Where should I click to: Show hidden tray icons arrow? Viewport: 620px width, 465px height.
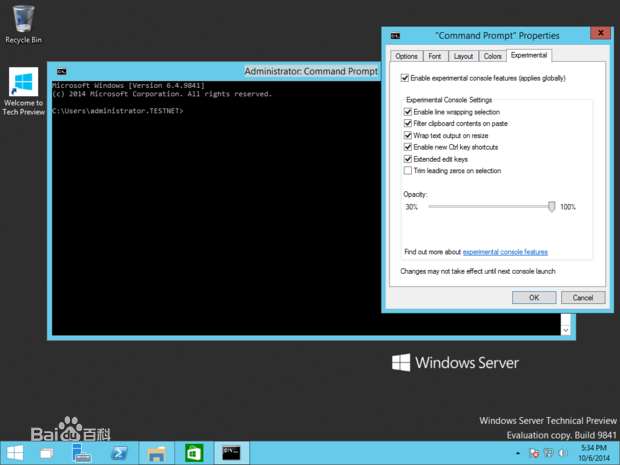518,453
